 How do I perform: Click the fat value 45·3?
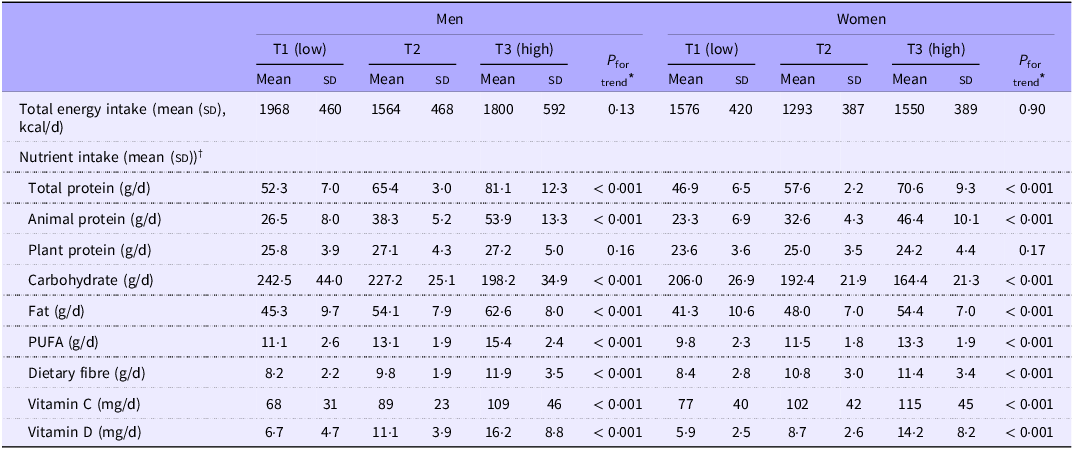pyautogui.click(x=274, y=311)
